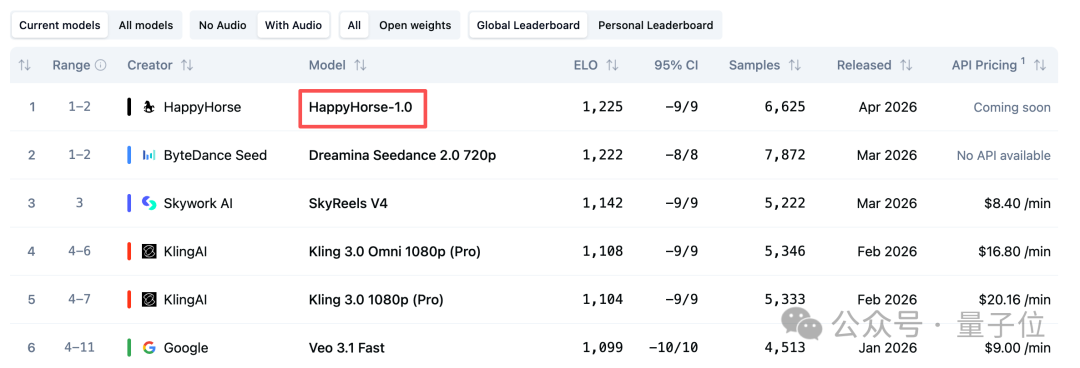Image resolution: width=1080 pixels, height=368 pixels.
Task: Sort by the Creator column arrows
Action: (x=187, y=65)
